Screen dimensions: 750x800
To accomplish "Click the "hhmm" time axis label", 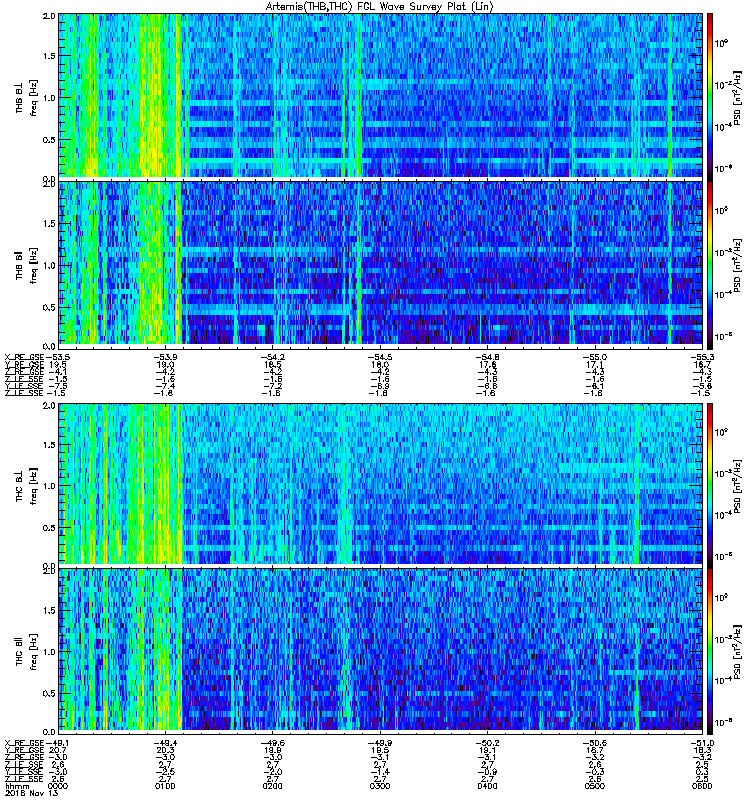I will 17,786.
